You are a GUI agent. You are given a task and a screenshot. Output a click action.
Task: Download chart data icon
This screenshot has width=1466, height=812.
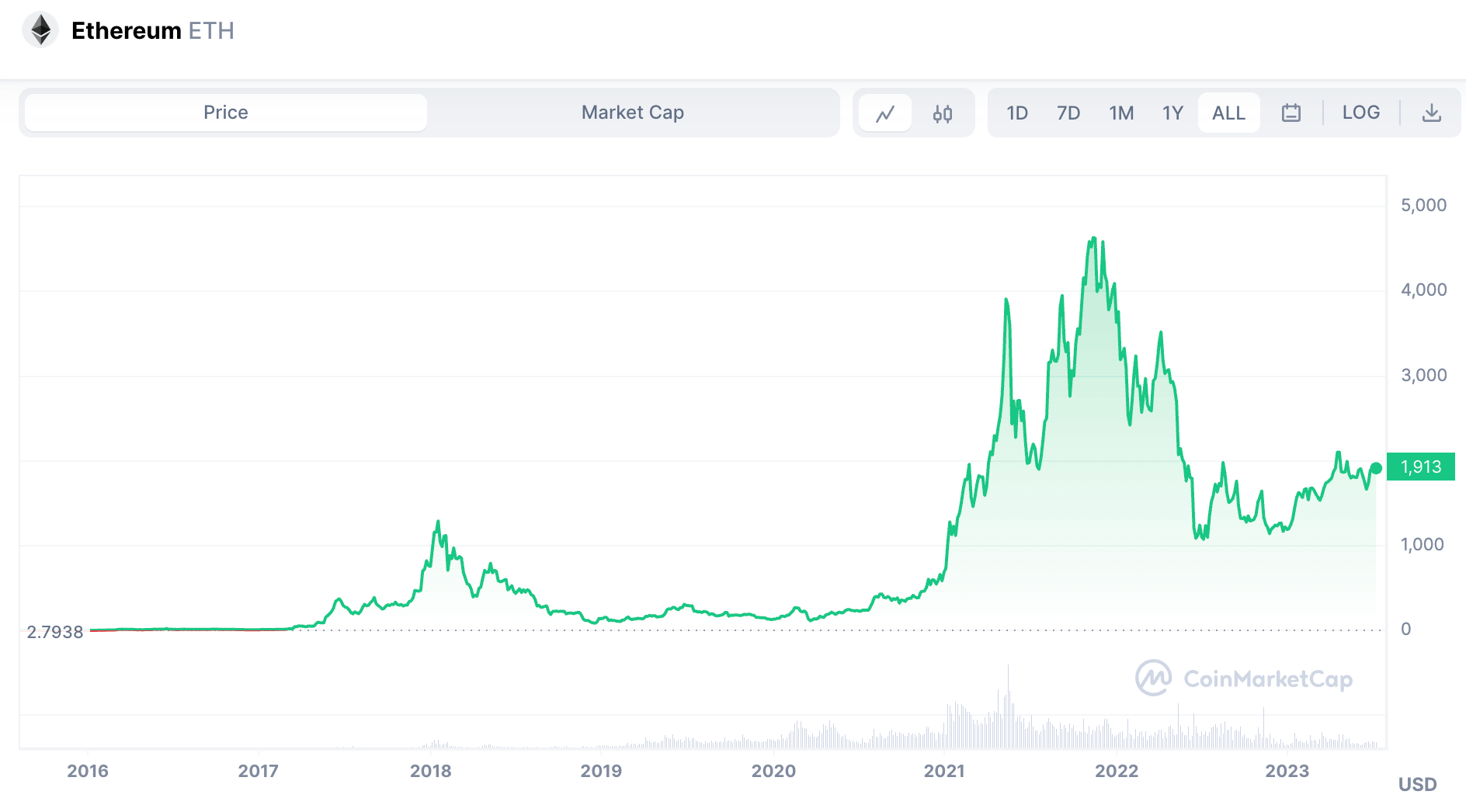pos(1432,113)
